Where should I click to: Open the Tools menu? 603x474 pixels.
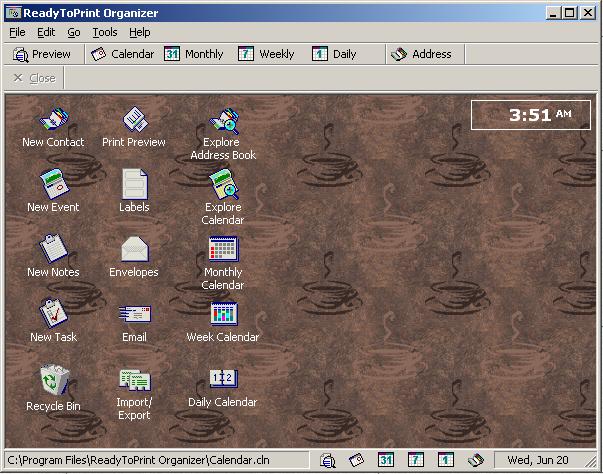tap(105, 33)
